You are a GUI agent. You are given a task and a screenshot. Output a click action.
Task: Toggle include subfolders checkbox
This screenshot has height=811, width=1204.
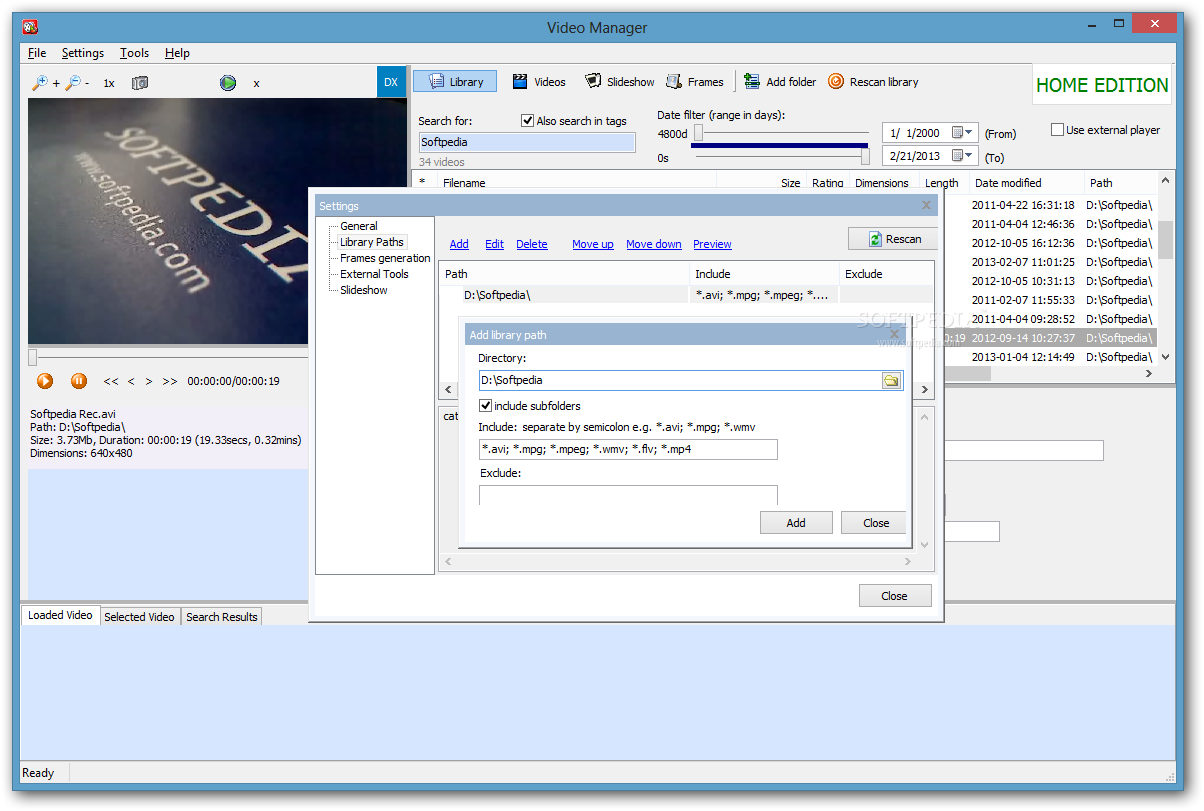486,406
